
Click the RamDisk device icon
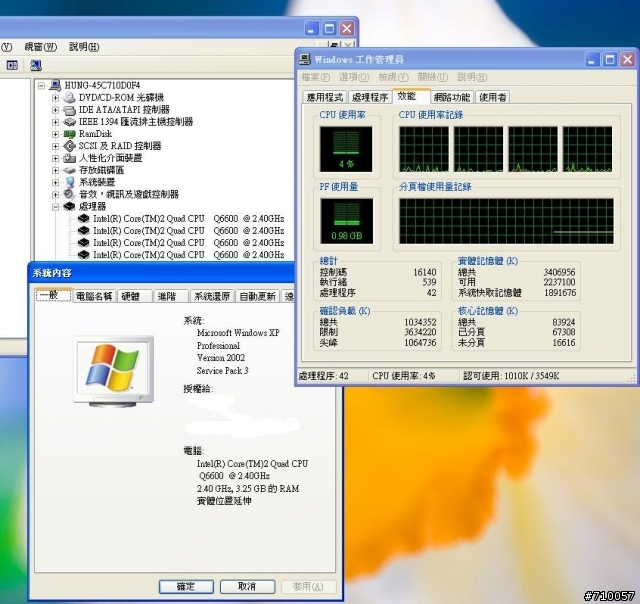point(69,134)
